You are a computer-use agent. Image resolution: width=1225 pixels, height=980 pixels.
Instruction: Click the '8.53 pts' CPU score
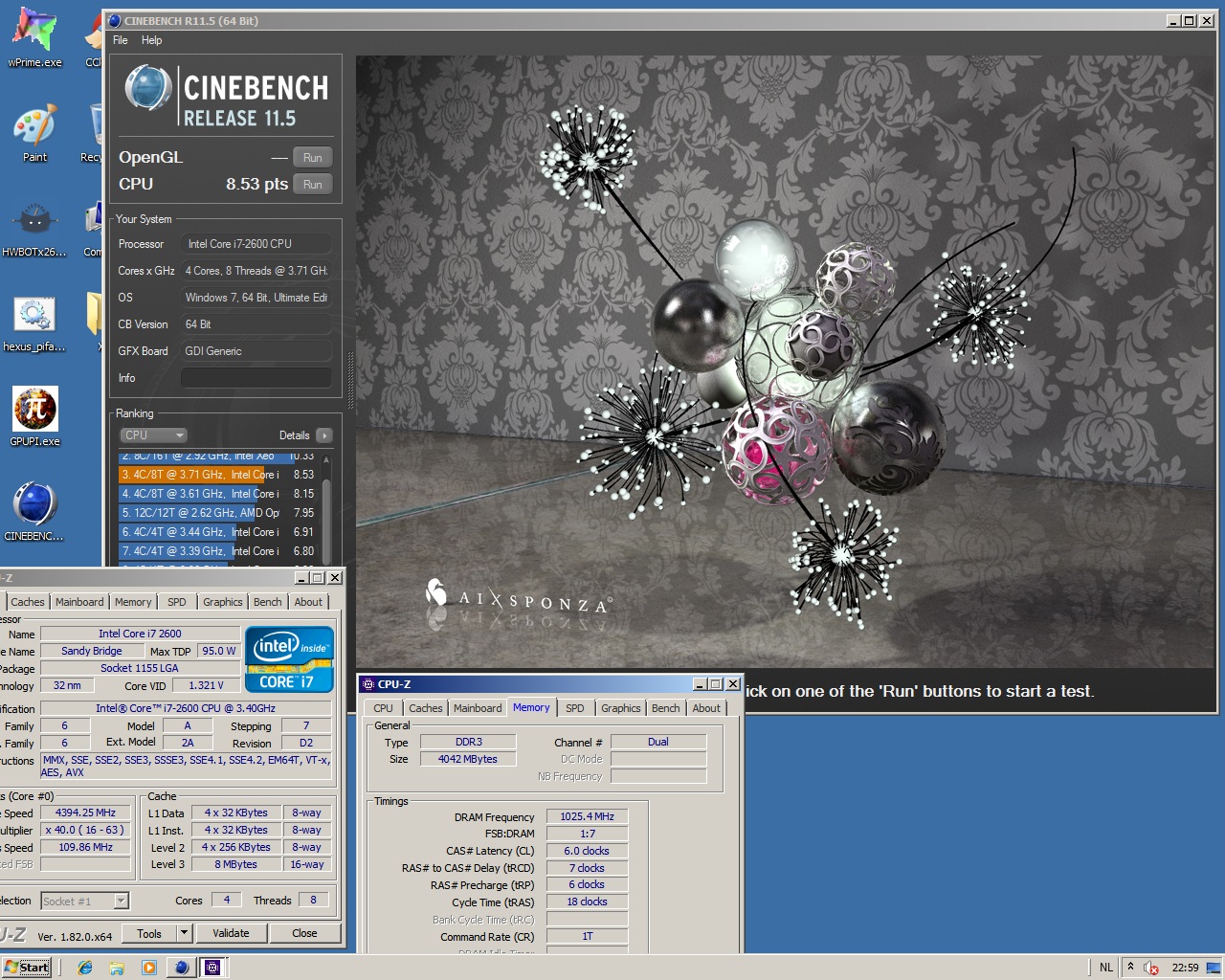click(x=256, y=184)
